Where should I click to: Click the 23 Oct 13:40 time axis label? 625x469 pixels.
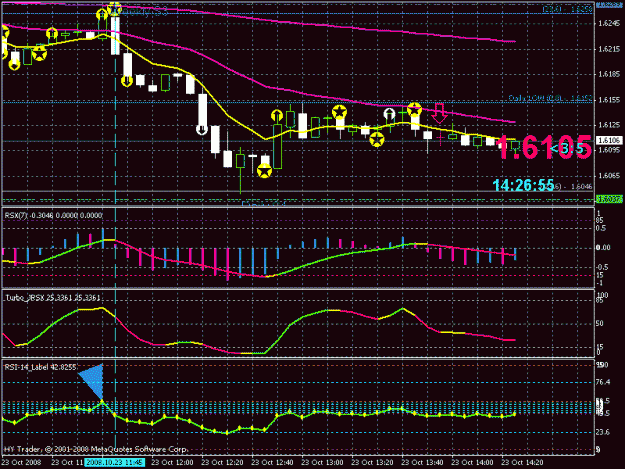pyautogui.click(x=422, y=463)
